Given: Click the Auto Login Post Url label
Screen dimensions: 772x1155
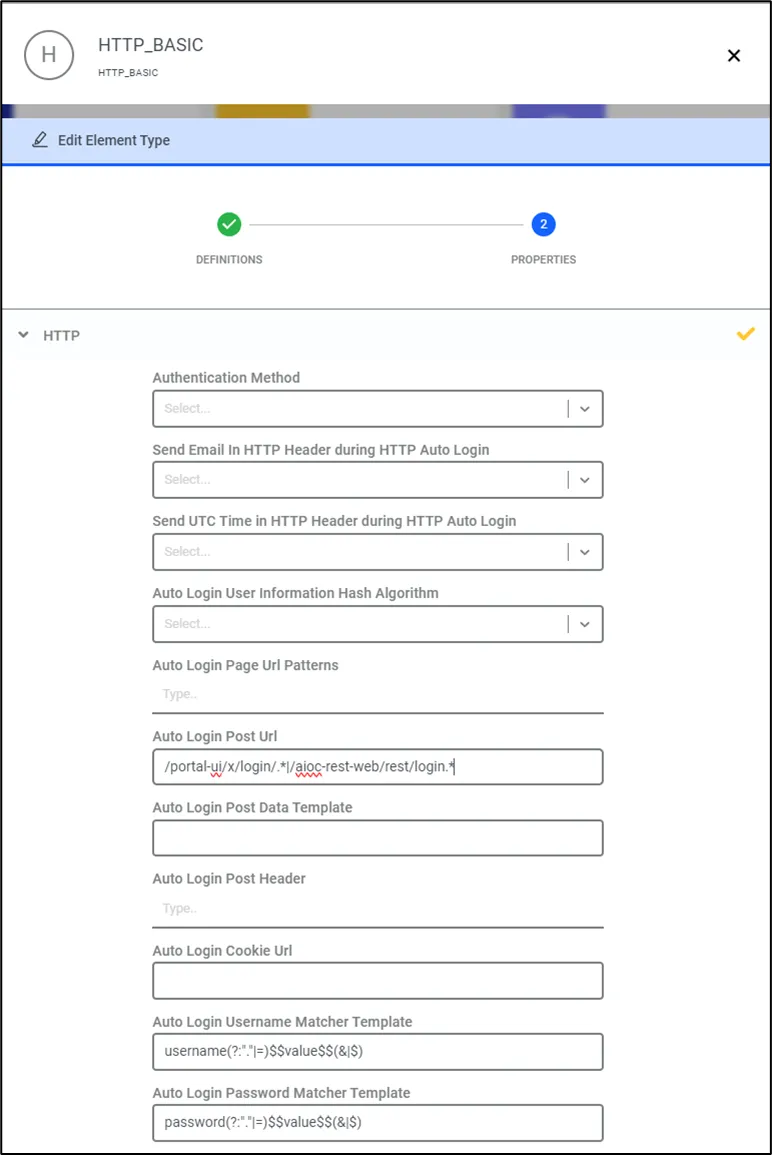Looking at the screenshot, I should tap(214, 736).
